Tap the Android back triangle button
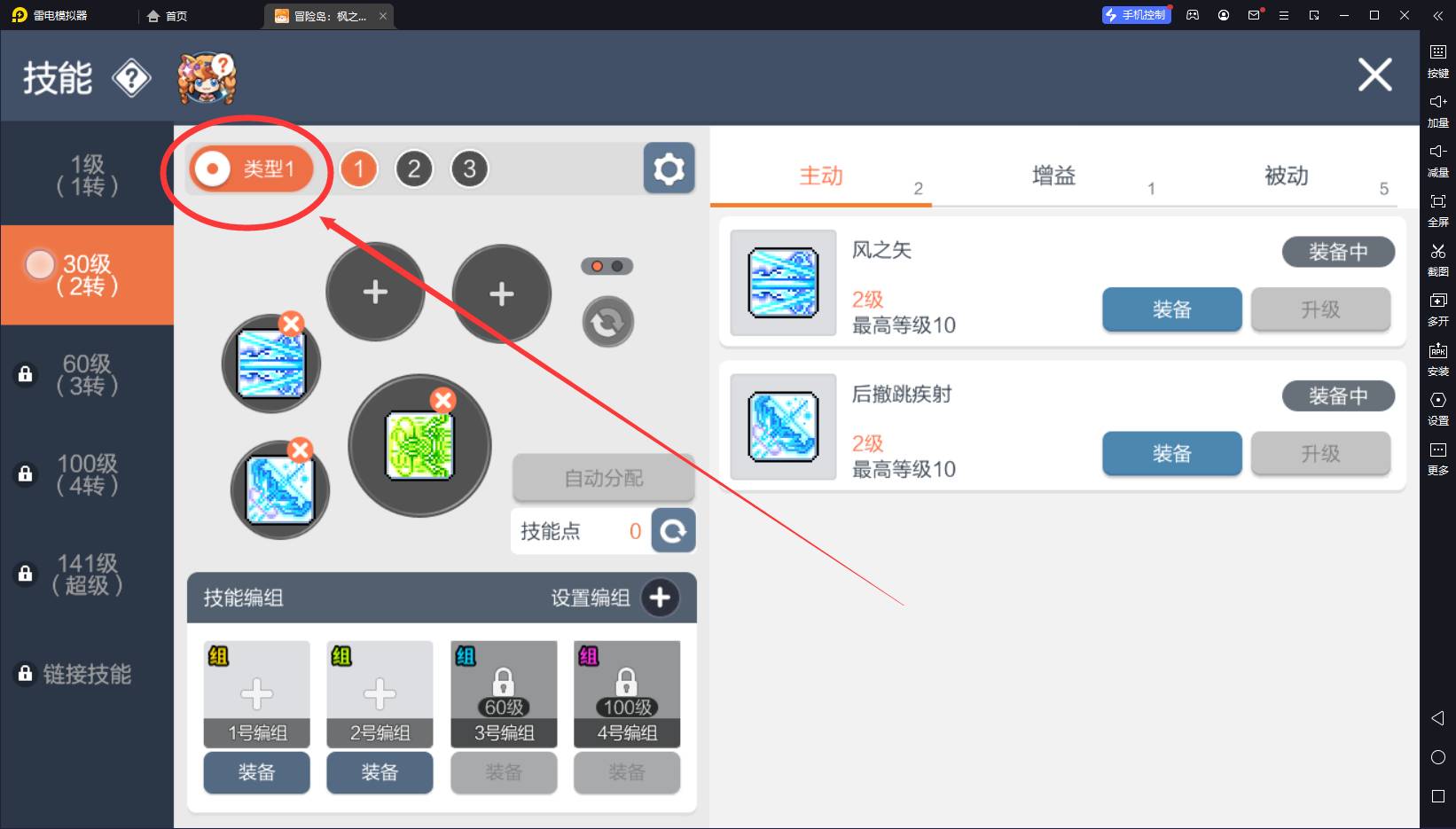 (1438, 717)
